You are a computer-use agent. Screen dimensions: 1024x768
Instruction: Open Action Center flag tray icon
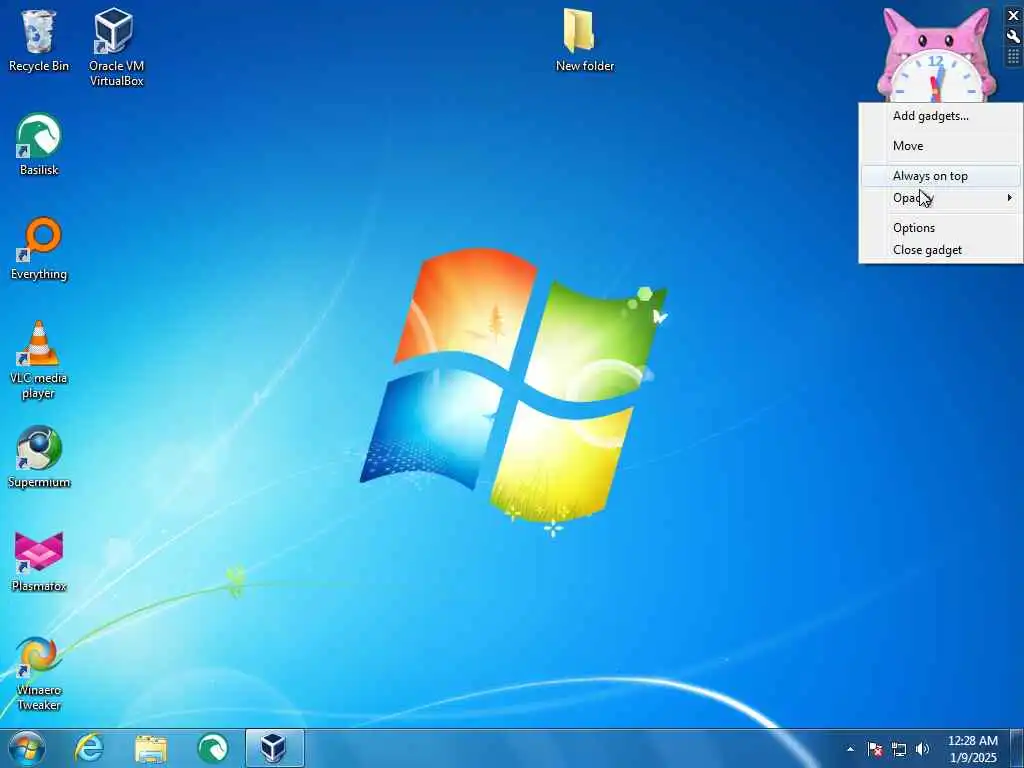coord(875,749)
